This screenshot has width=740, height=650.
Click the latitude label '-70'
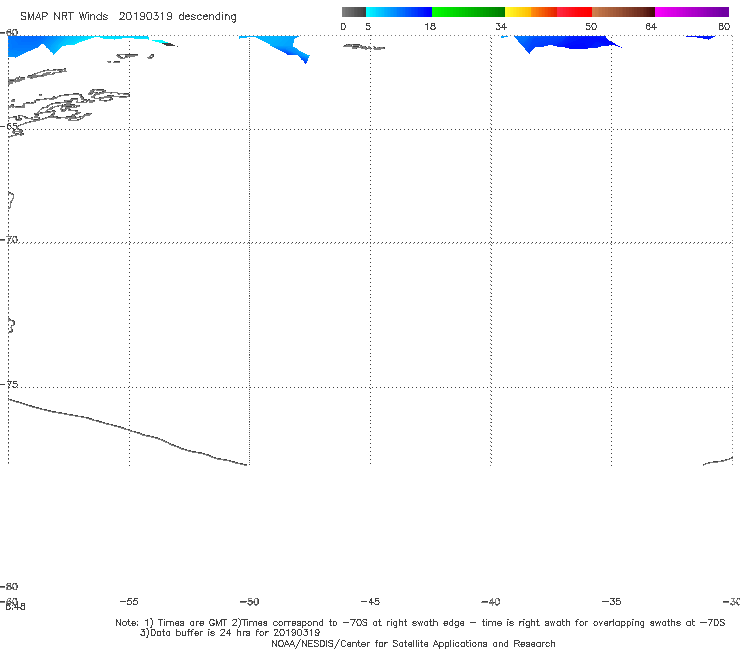click(x=9, y=240)
